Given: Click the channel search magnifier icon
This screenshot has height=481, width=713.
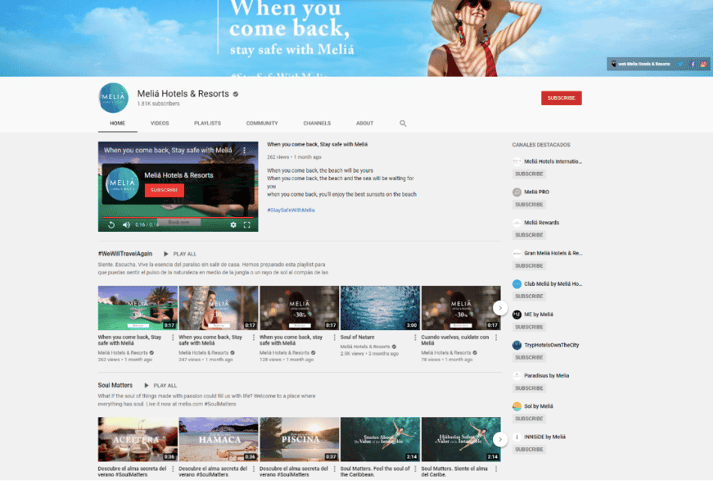Looking at the screenshot, I should click(x=402, y=123).
